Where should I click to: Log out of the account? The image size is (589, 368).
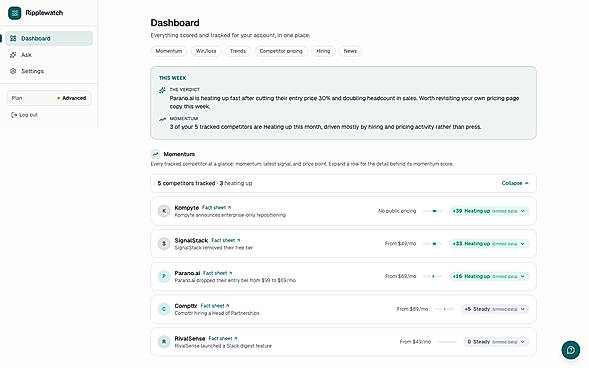coord(24,115)
